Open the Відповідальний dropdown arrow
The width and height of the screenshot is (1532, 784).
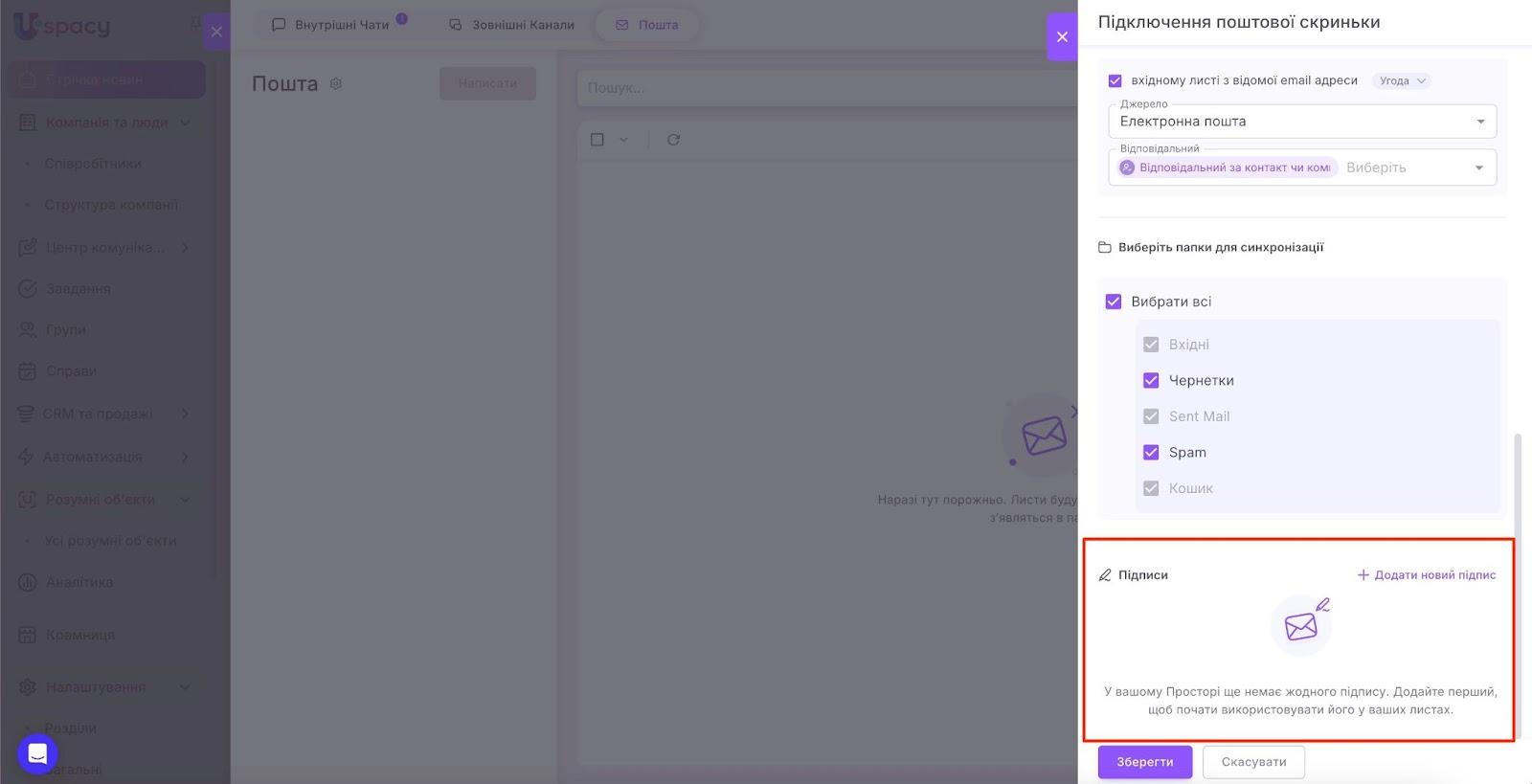coord(1479,168)
